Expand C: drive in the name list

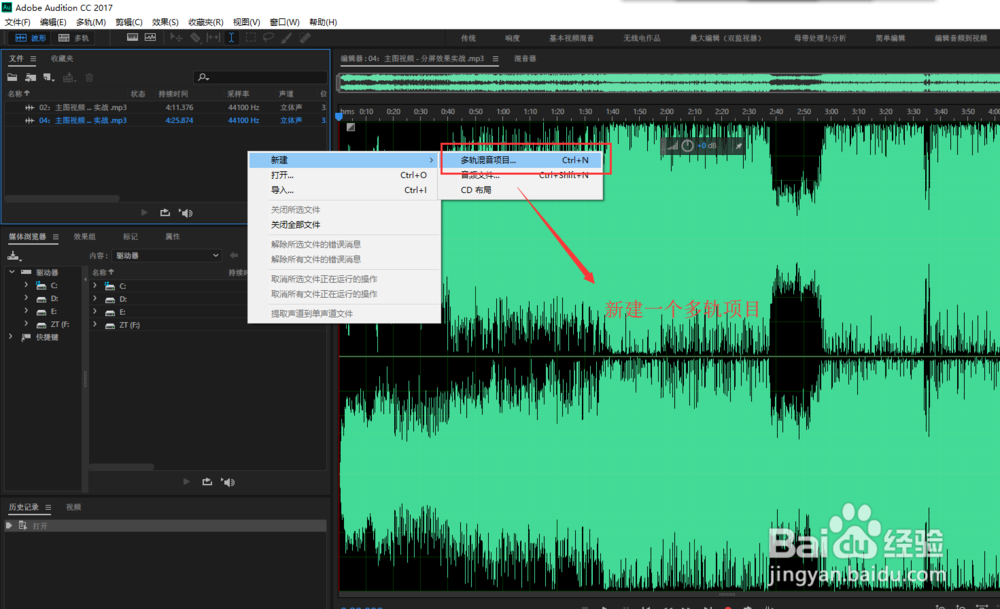[95, 286]
